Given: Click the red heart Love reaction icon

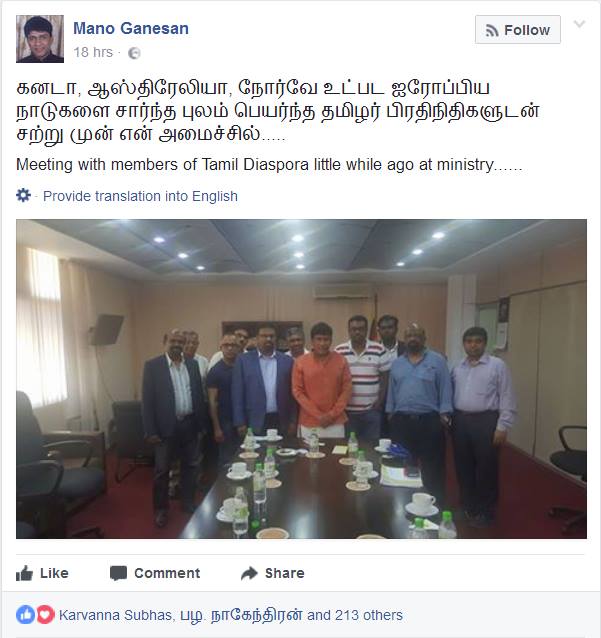Looking at the screenshot, I should tap(46, 614).
